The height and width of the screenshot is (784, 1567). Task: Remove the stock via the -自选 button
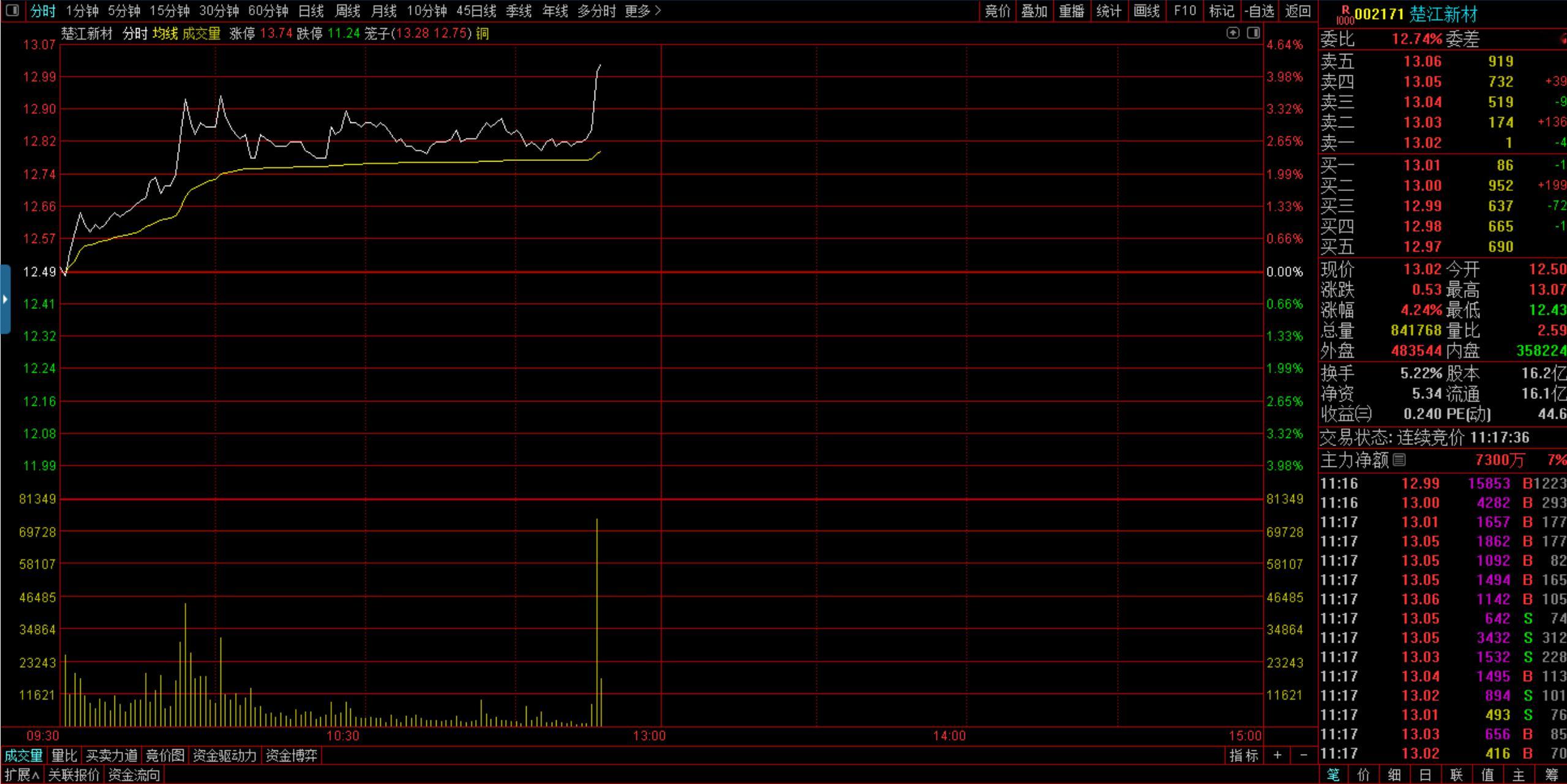pos(1260,11)
